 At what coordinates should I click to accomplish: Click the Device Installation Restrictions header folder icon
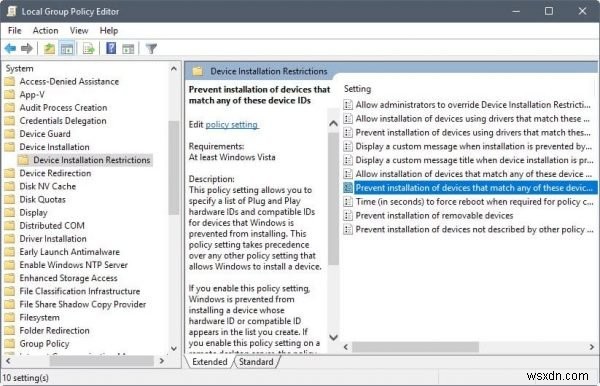click(197, 71)
